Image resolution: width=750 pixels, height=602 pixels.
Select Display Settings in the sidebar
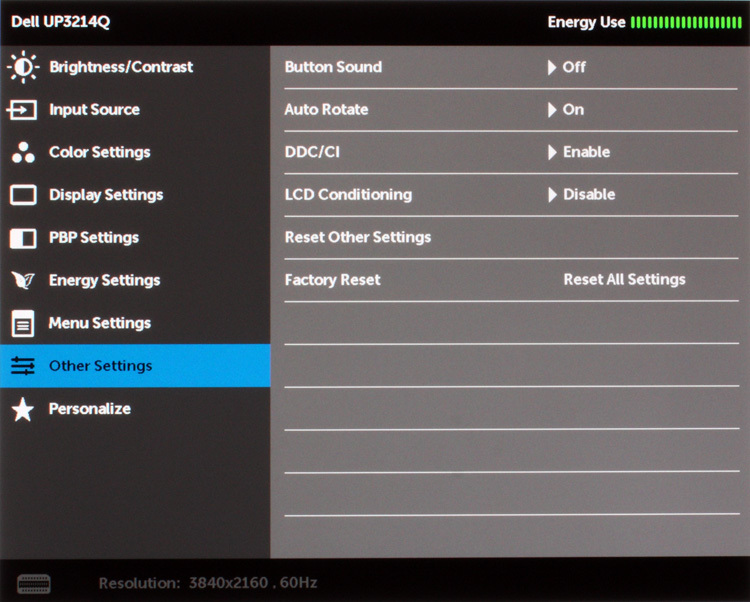click(x=135, y=195)
